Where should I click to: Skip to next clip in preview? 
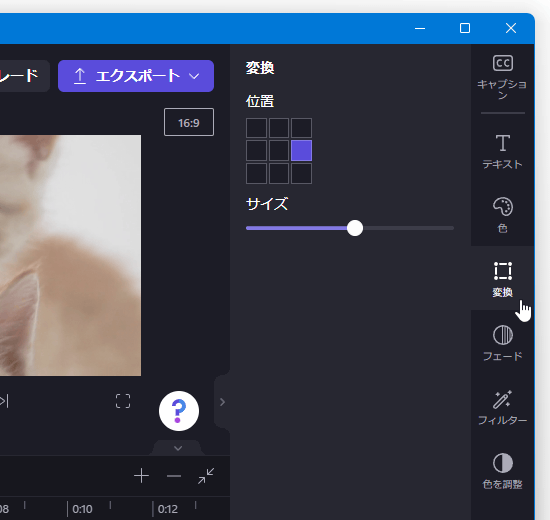[x=4, y=401]
